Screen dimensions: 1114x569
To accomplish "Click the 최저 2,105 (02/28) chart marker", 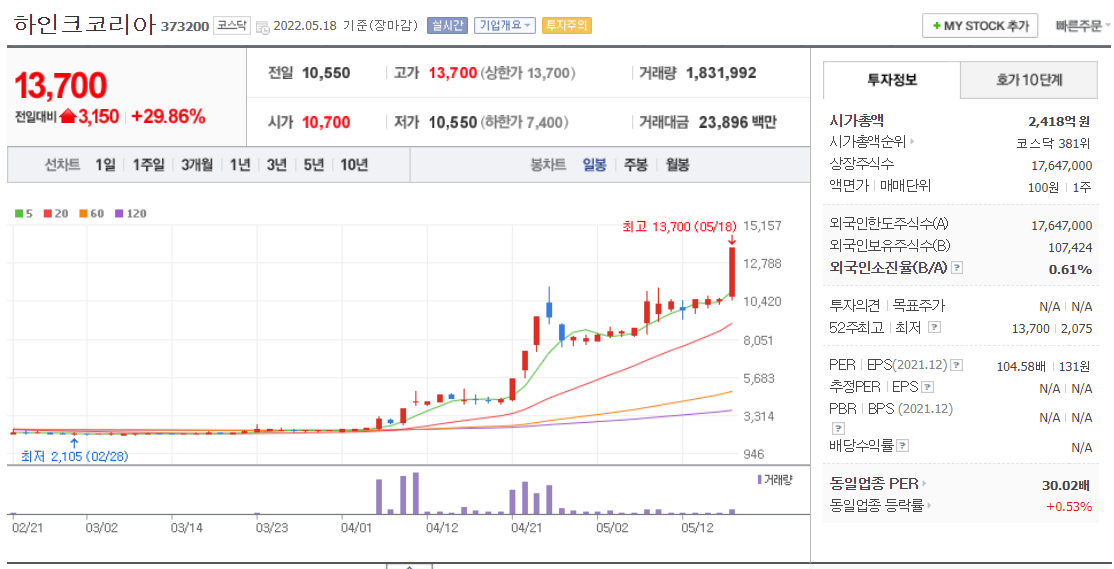I will [x=75, y=456].
